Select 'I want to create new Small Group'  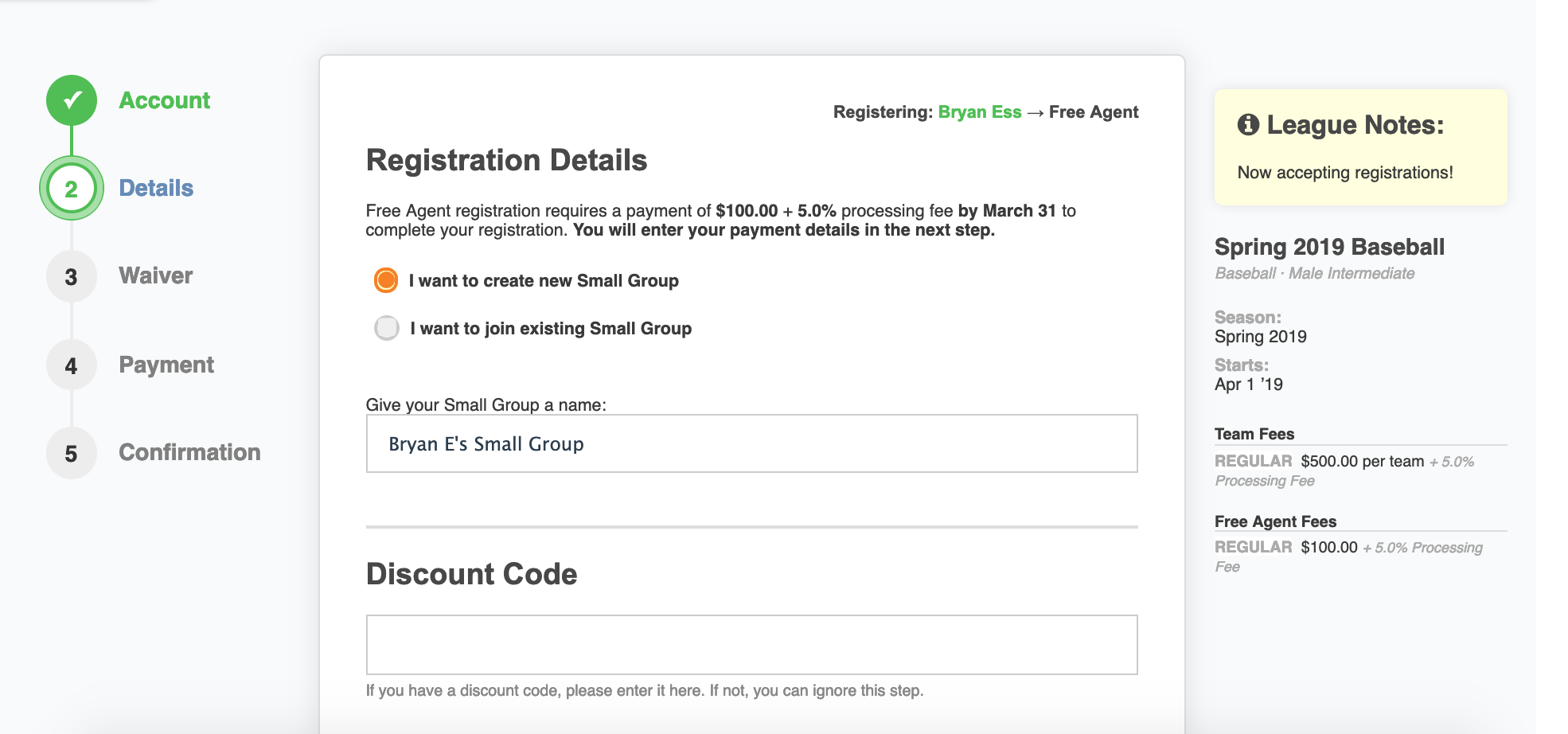point(386,280)
